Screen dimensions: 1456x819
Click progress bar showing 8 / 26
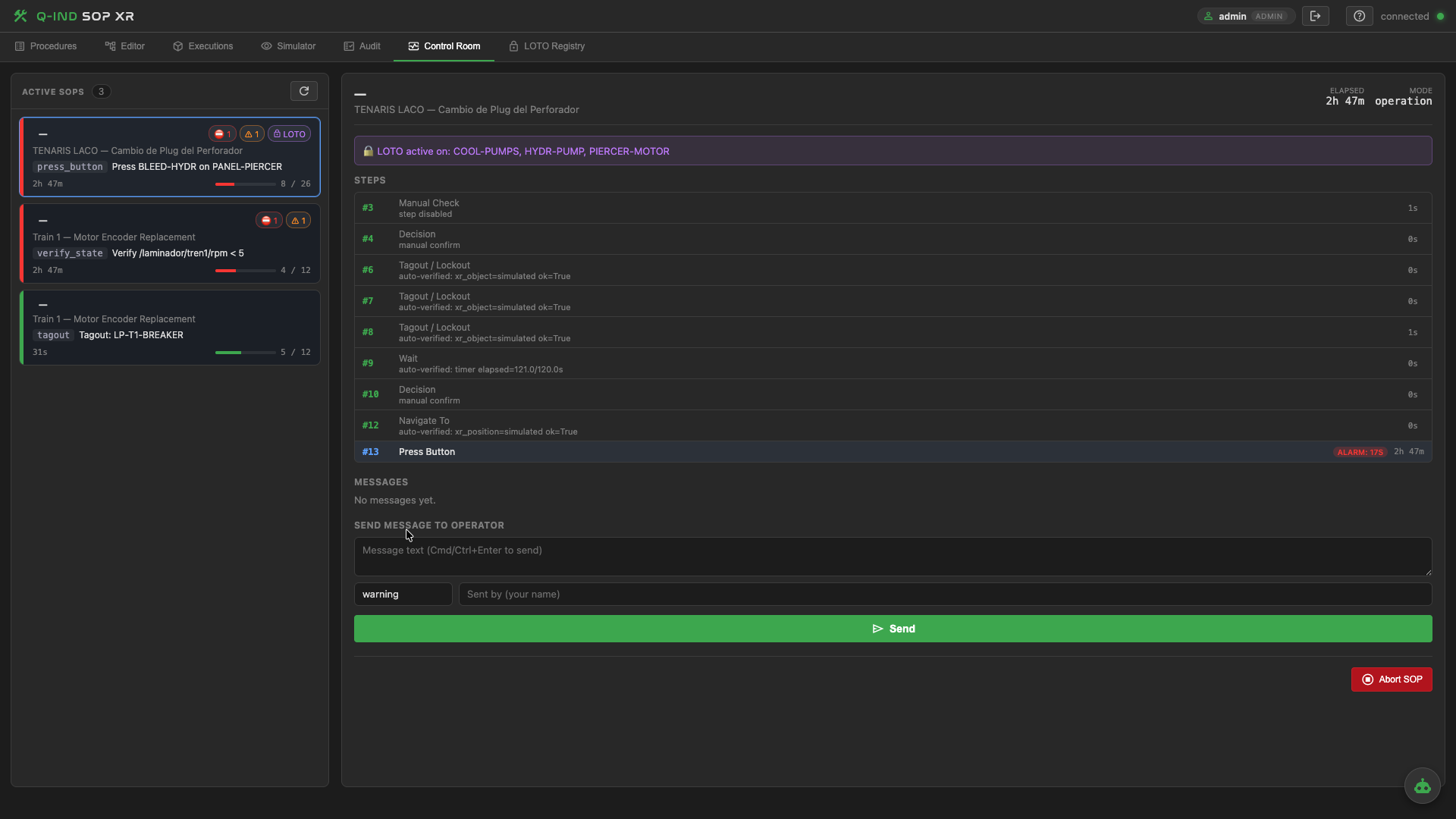(x=245, y=184)
